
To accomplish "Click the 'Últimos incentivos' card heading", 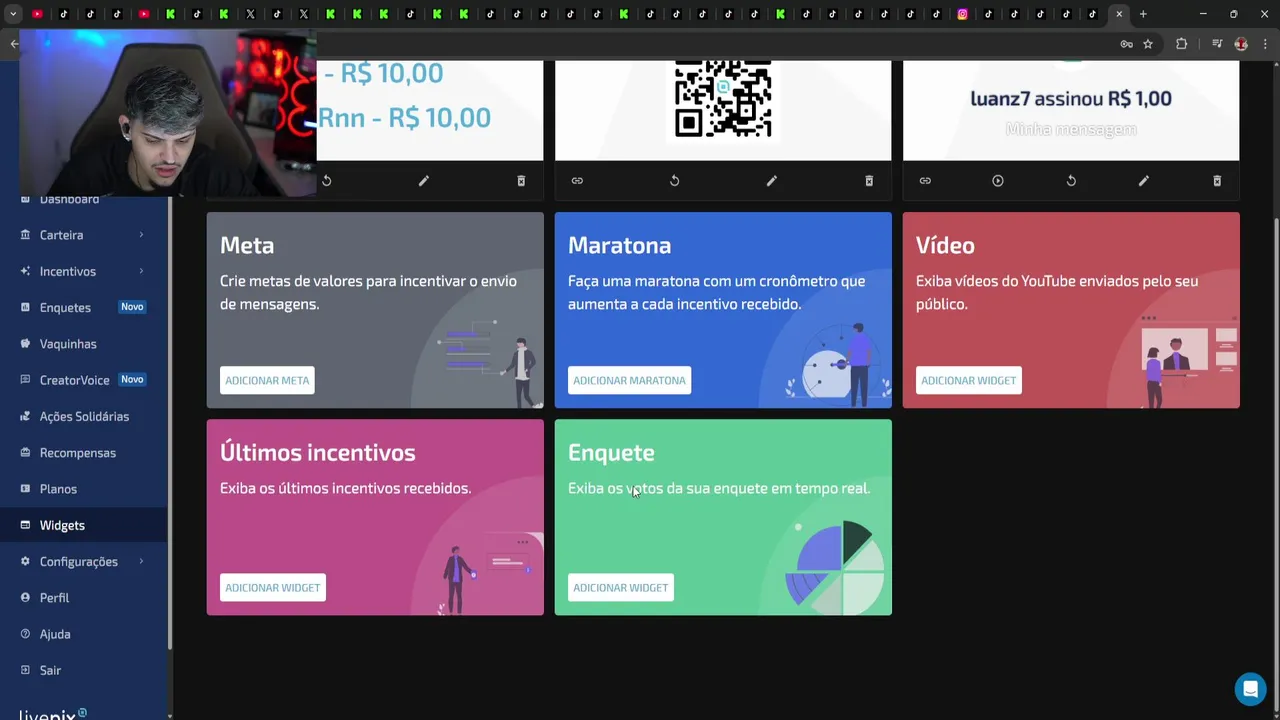I will click(317, 452).
